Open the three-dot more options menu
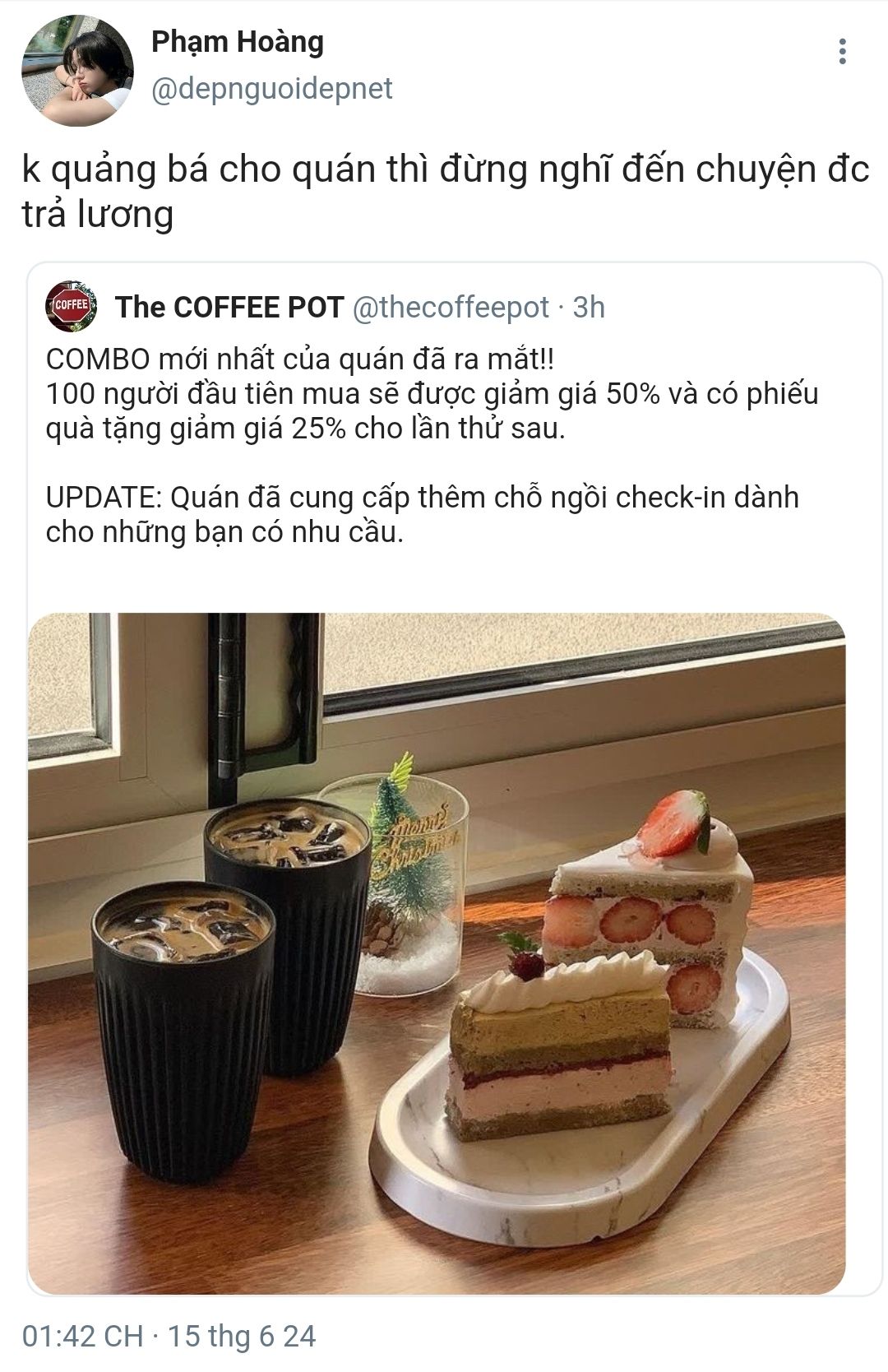 (842, 51)
